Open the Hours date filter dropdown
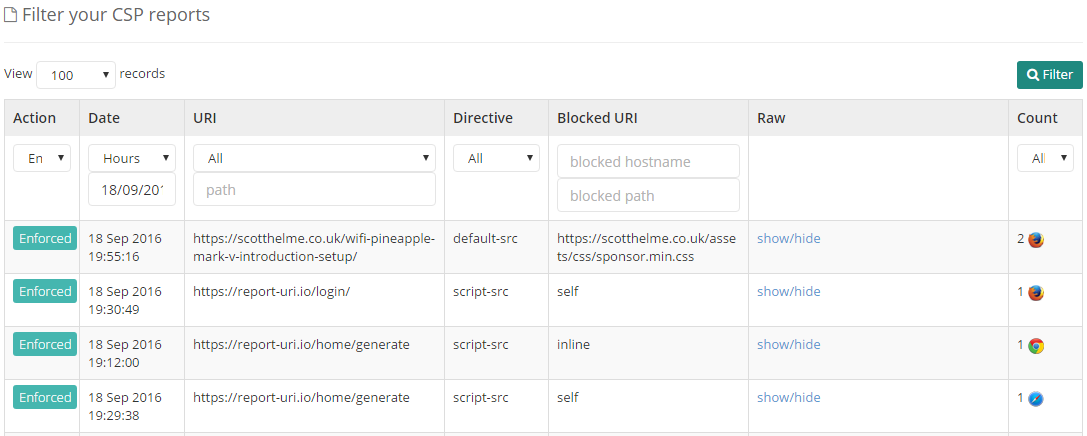 [132, 158]
